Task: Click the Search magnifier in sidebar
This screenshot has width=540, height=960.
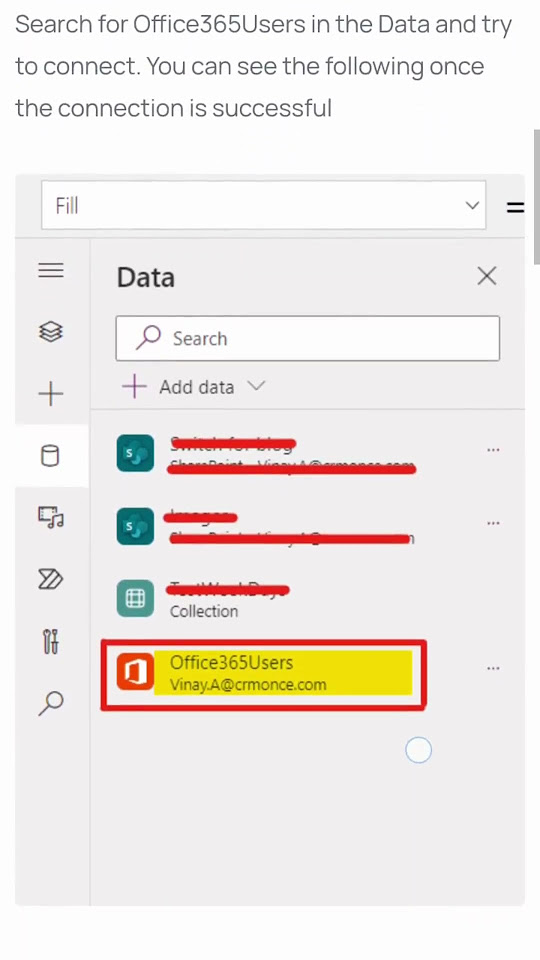Action: click(51, 703)
